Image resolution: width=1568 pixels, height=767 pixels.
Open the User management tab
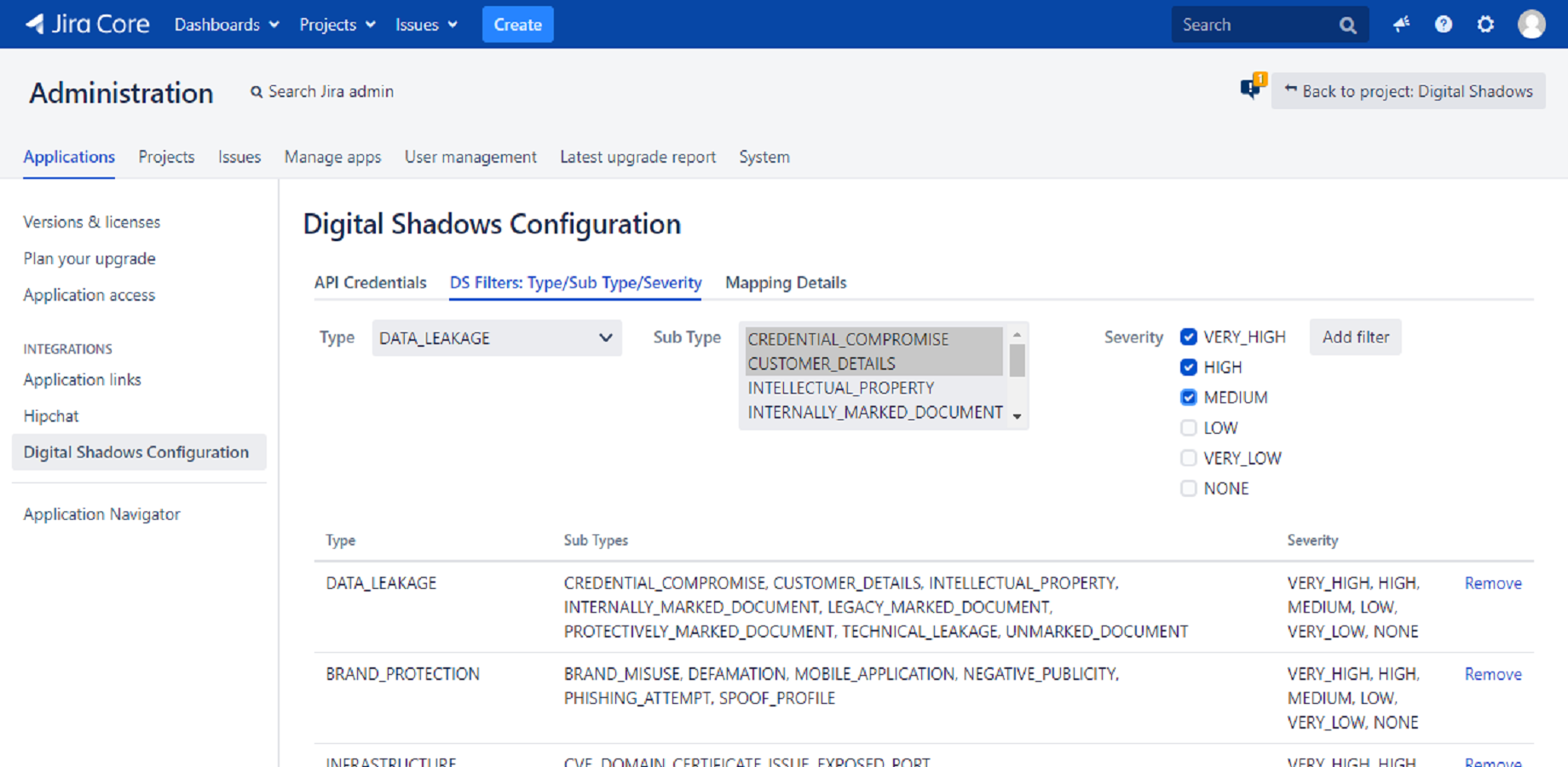click(x=470, y=157)
